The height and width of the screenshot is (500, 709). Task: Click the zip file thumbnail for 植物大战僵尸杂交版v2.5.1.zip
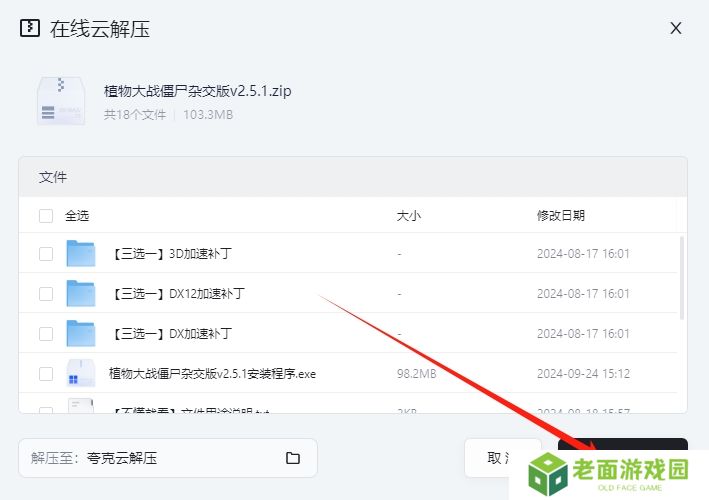point(61,101)
